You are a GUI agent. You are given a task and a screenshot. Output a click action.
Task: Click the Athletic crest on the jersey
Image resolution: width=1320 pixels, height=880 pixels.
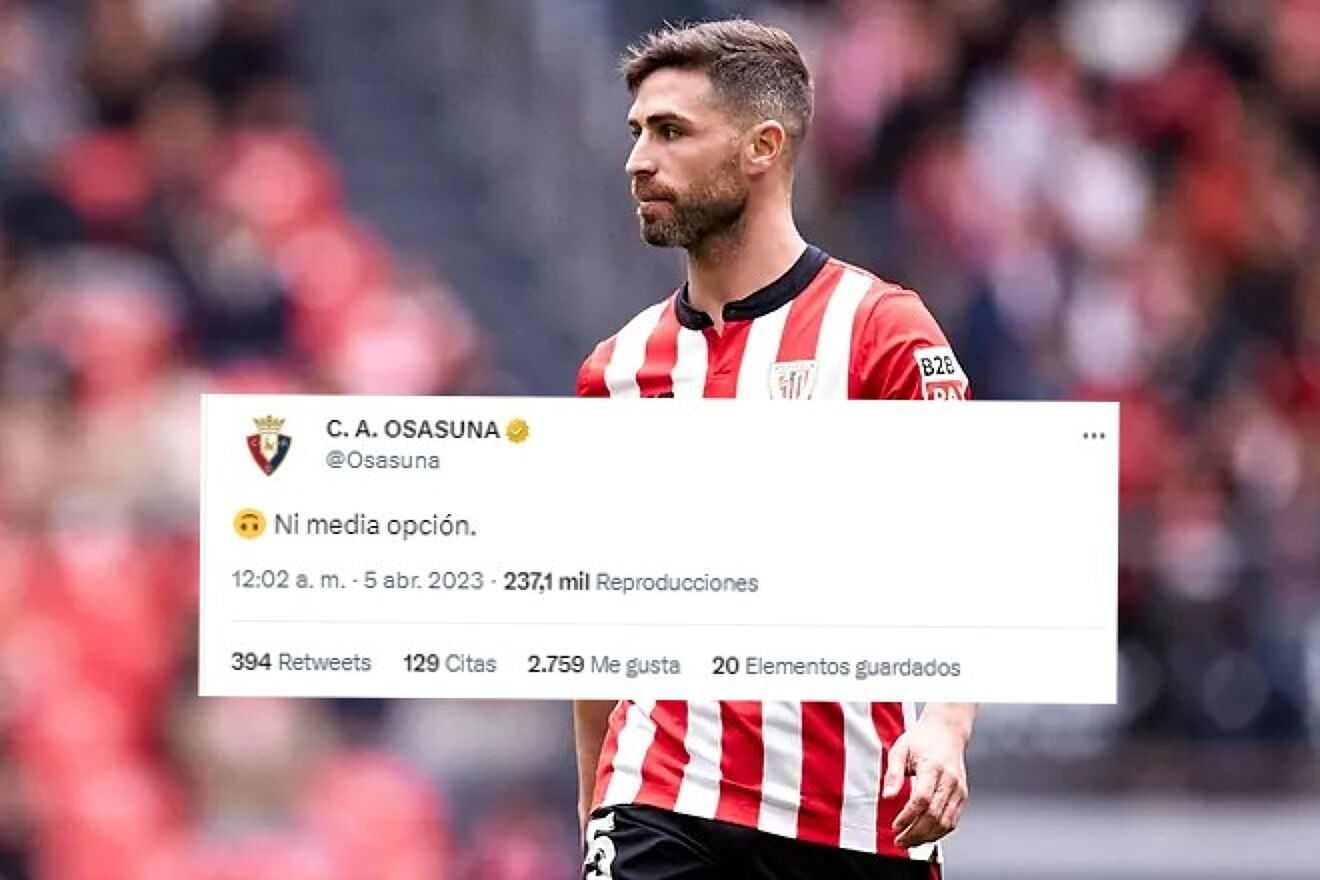793,380
